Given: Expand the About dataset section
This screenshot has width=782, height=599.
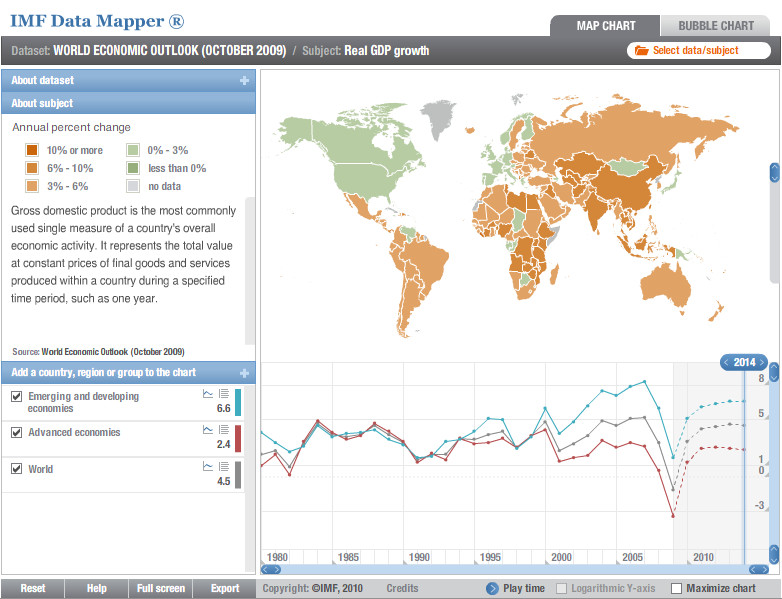Looking at the screenshot, I should point(128,80).
